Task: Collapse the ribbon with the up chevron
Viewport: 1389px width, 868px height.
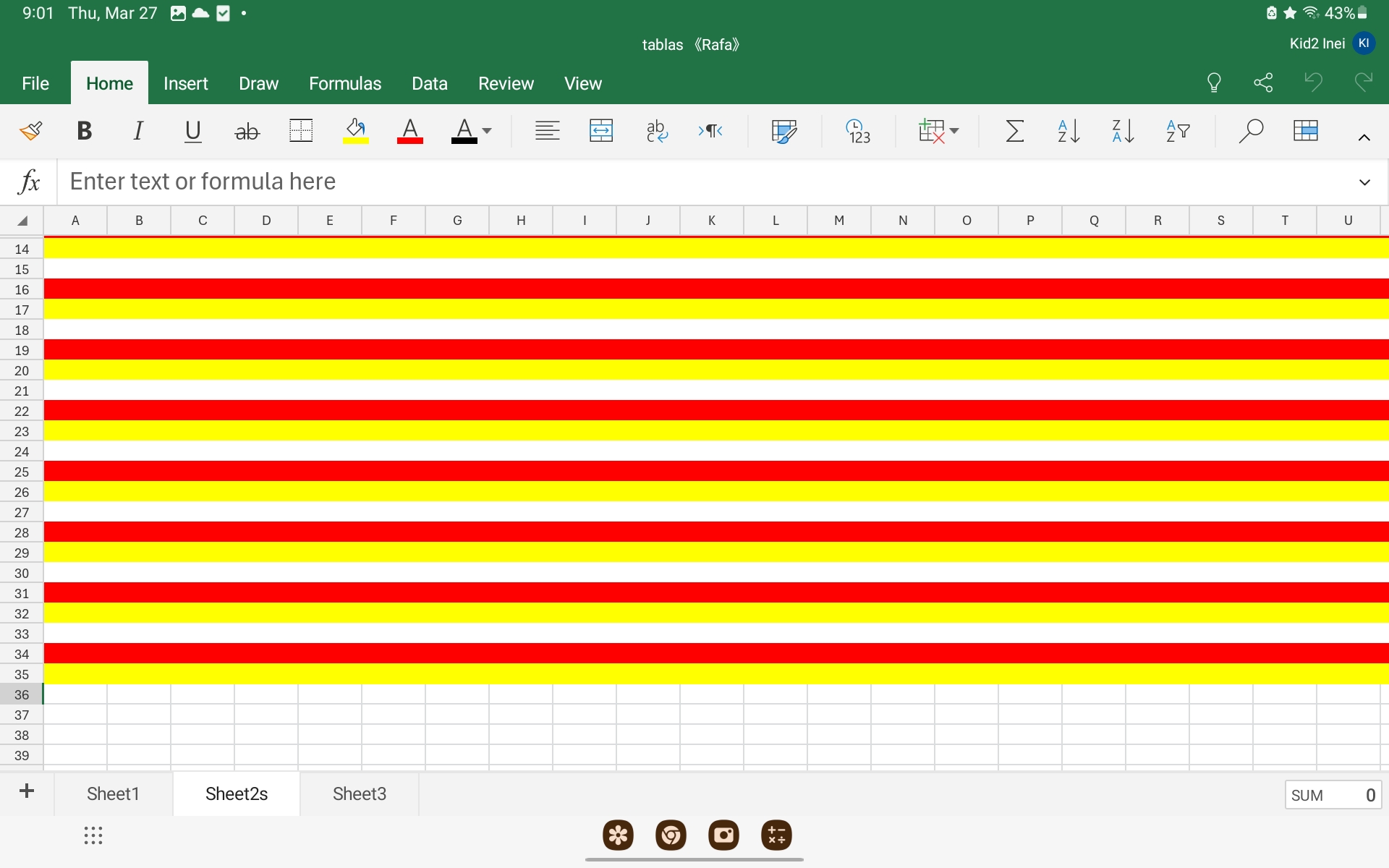Action: pos(1364,137)
